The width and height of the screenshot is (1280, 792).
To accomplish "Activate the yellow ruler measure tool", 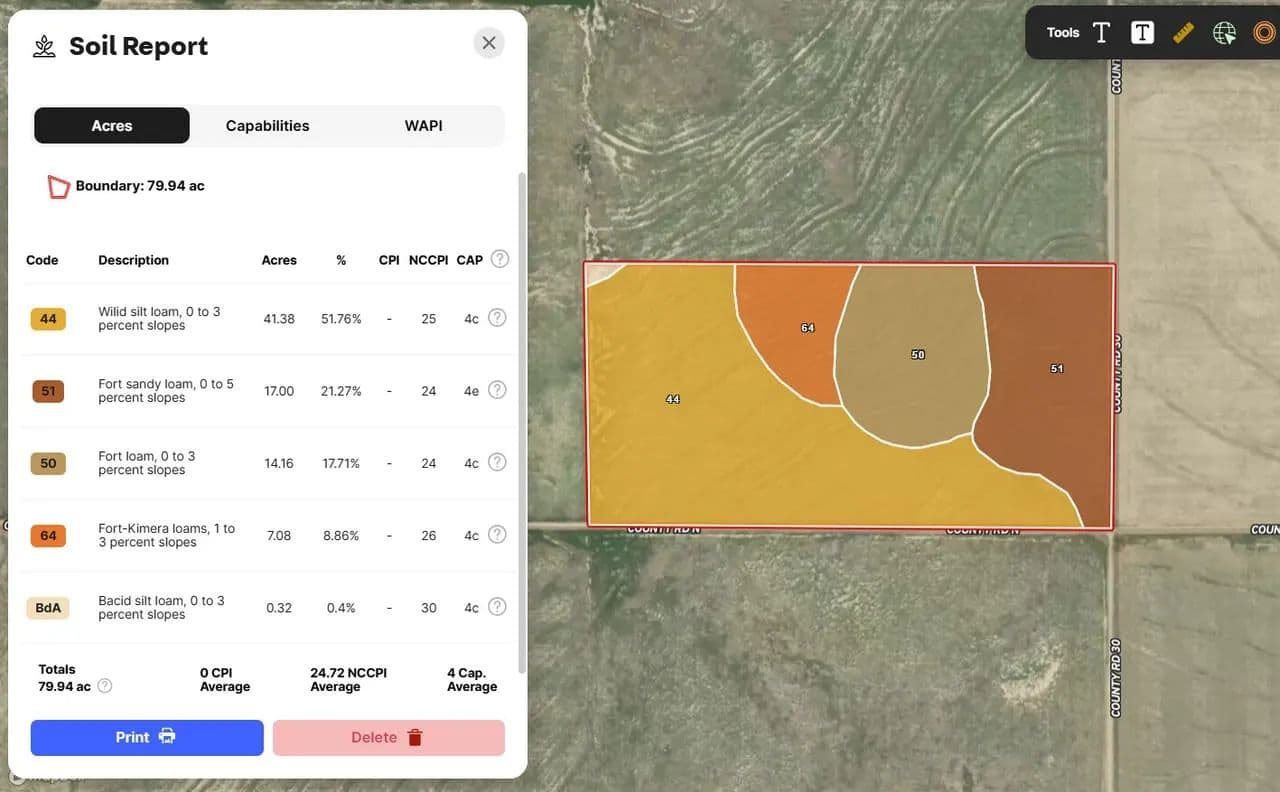I will click(1183, 33).
